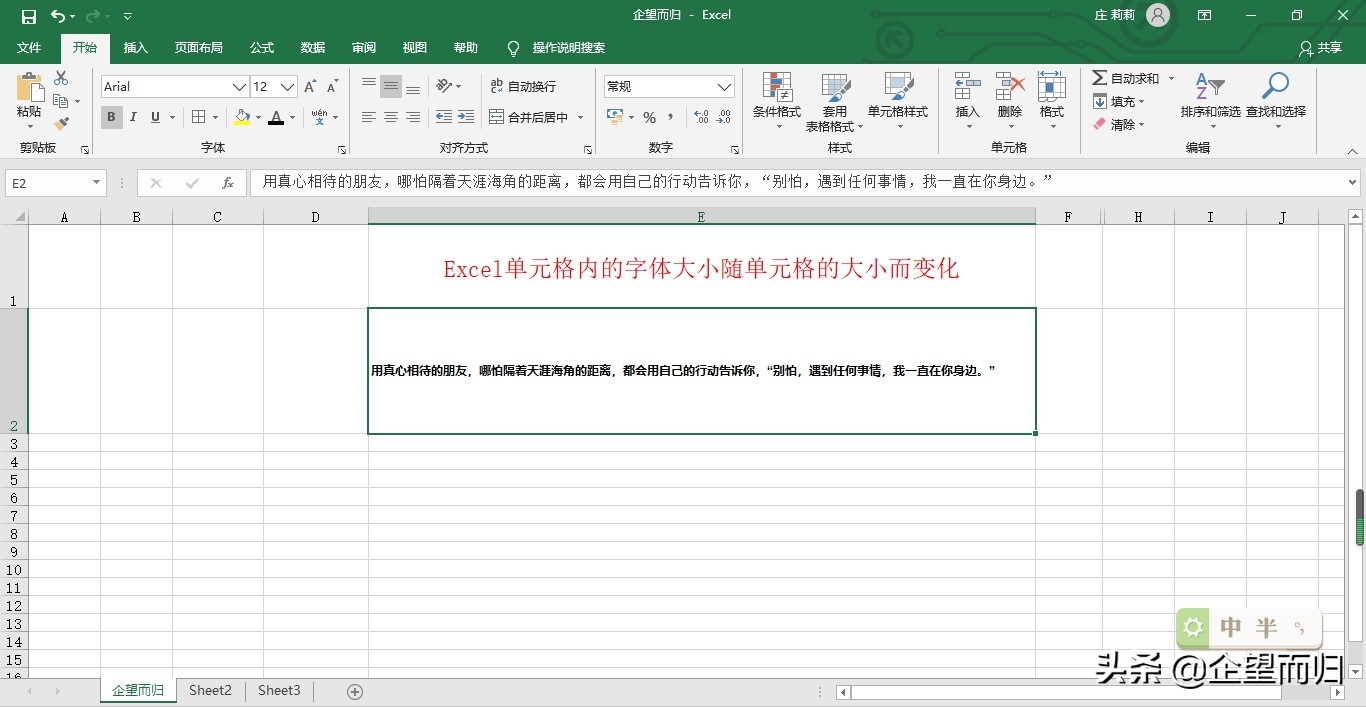Toggle bold formatting on the selected cell
Screen dimensions: 1366x707
point(111,117)
